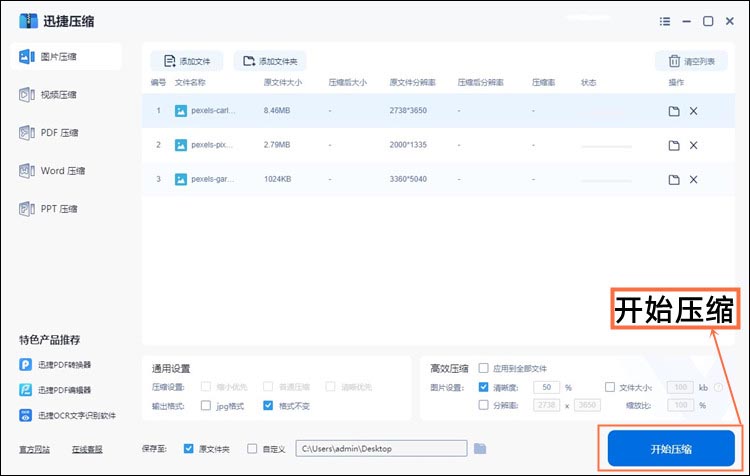Open the 在线客服 link
Viewport: 750px width, 476px height.
pos(87,449)
